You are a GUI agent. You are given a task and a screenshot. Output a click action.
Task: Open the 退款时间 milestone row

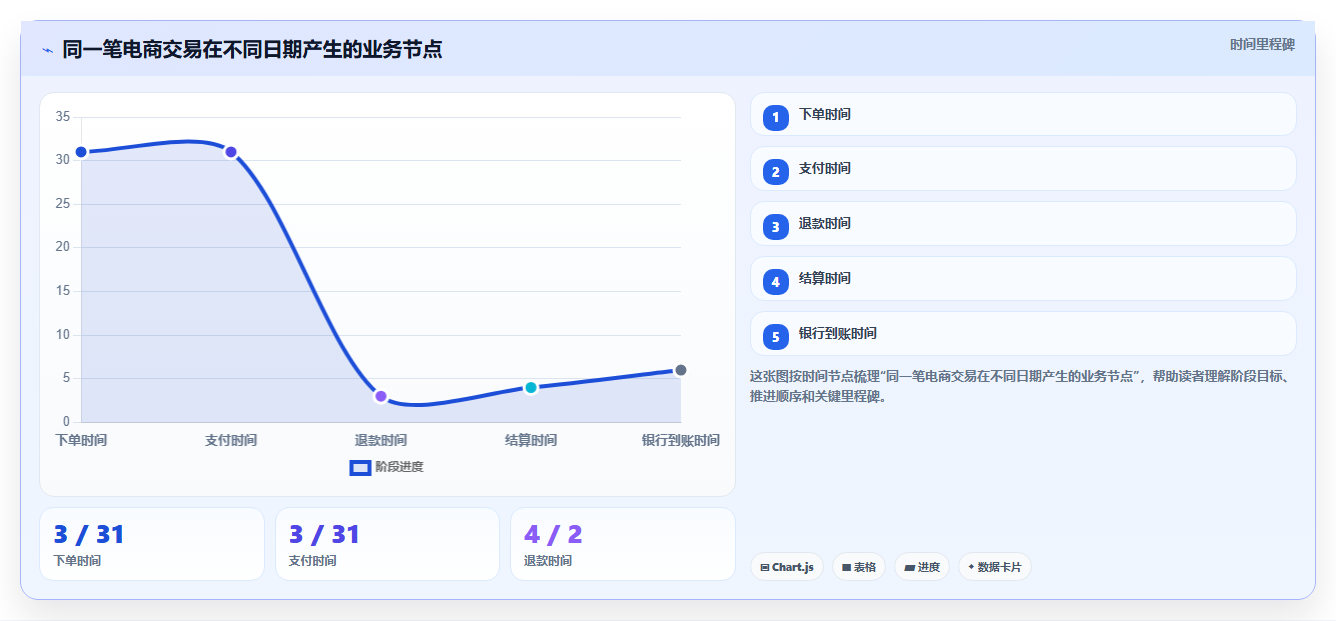click(x=1023, y=224)
